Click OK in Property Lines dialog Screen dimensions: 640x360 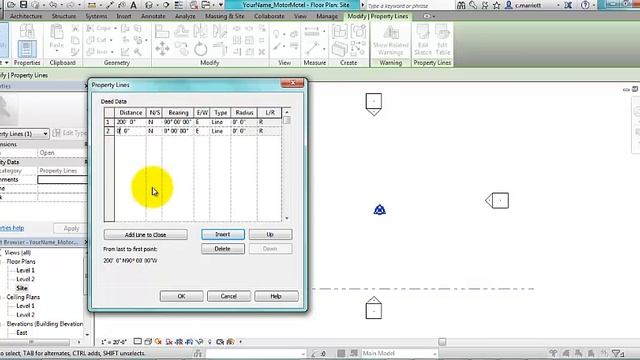click(182, 296)
